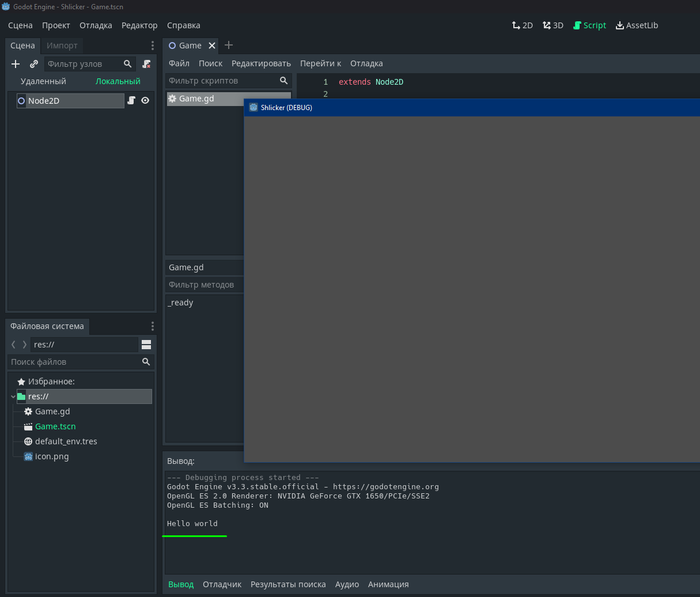The image size is (700, 597).
Task: Click the attach script icon in Scene panel
Action: coord(146,64)
